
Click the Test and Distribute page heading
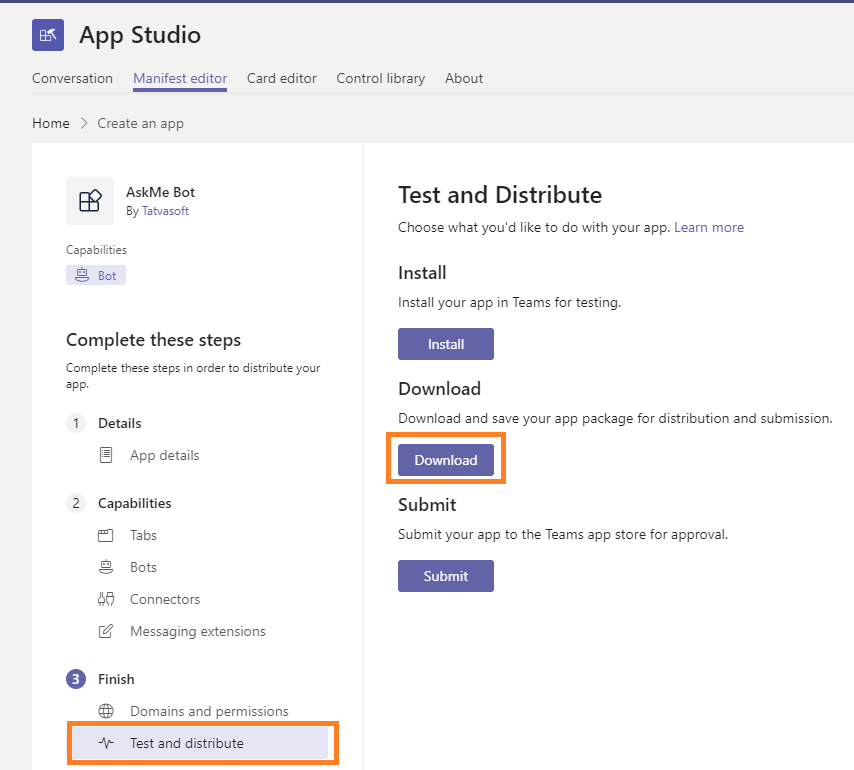point(500,195)
